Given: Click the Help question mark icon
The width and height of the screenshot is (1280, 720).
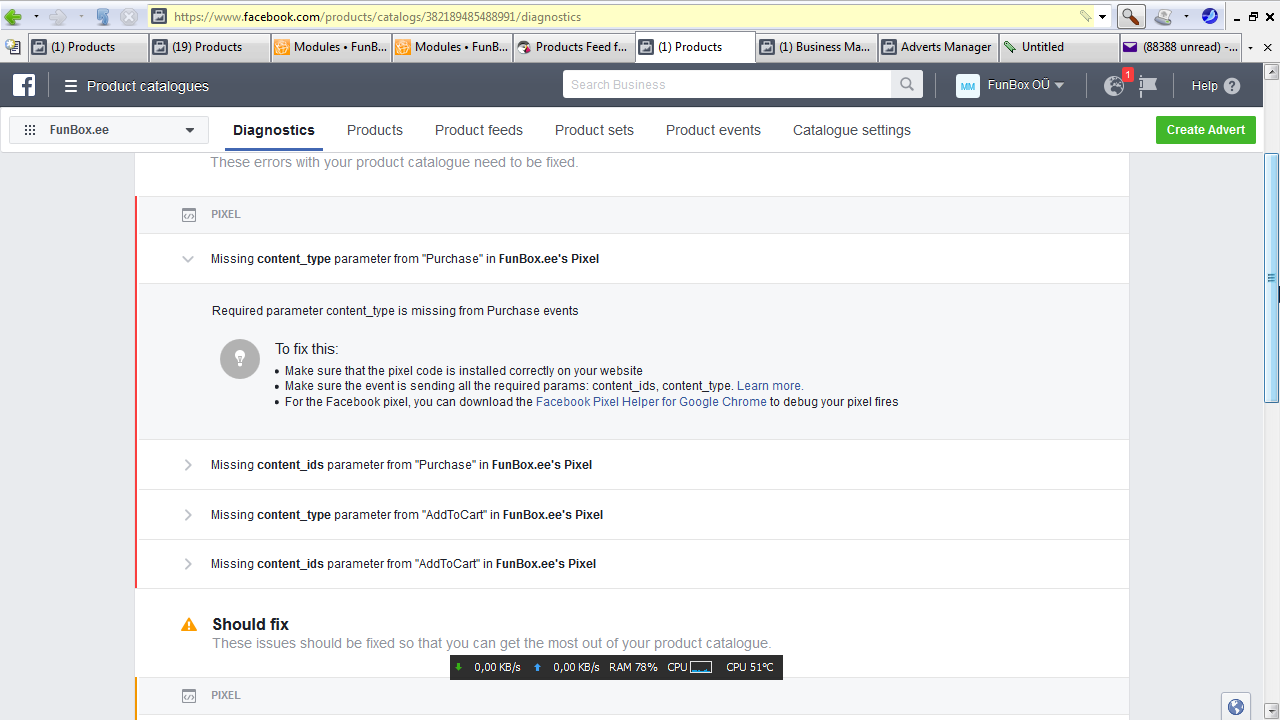Looking at the screenshot, I should click(1232, 86).
